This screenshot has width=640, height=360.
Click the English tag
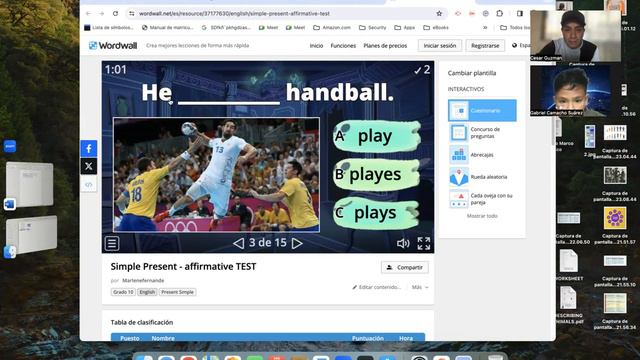pos(147,292)
